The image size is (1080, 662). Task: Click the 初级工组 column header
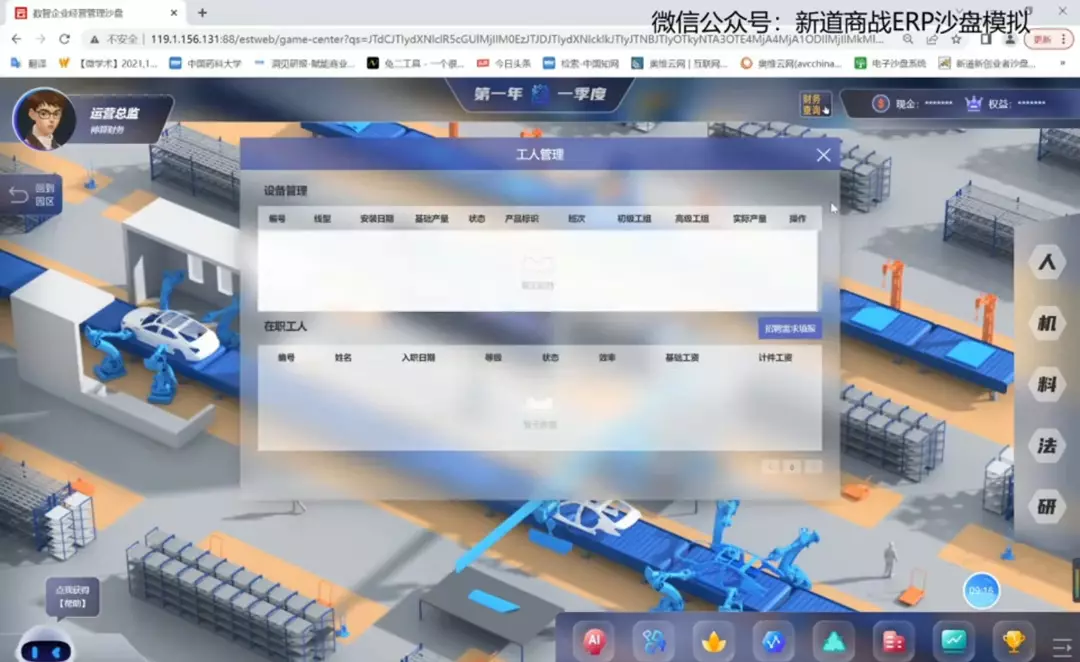pos(634,218)
